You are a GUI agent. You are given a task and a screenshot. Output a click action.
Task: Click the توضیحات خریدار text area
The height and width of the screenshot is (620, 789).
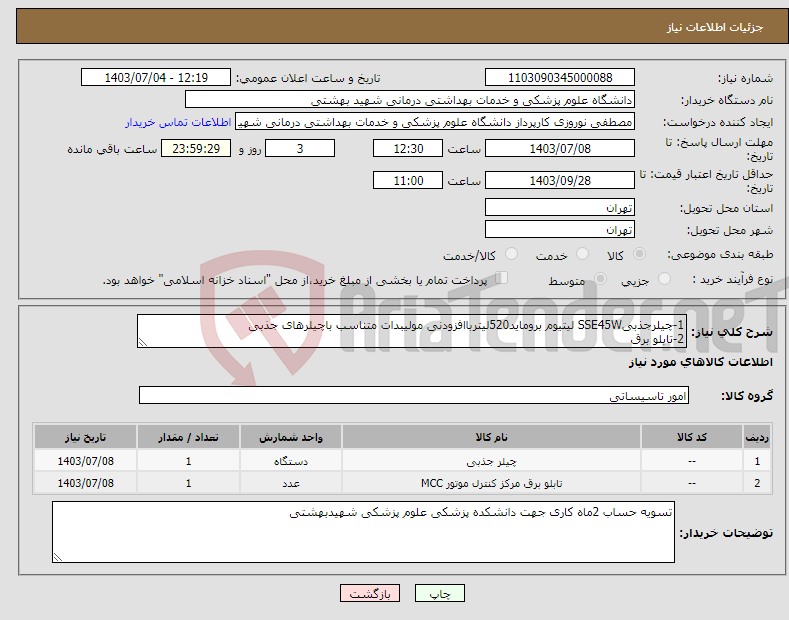(363, 532)
